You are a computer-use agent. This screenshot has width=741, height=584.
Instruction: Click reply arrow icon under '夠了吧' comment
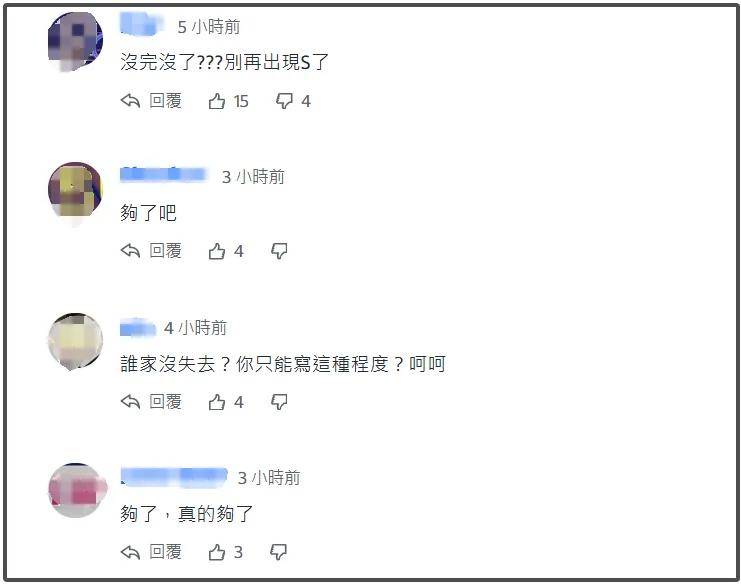130,250
